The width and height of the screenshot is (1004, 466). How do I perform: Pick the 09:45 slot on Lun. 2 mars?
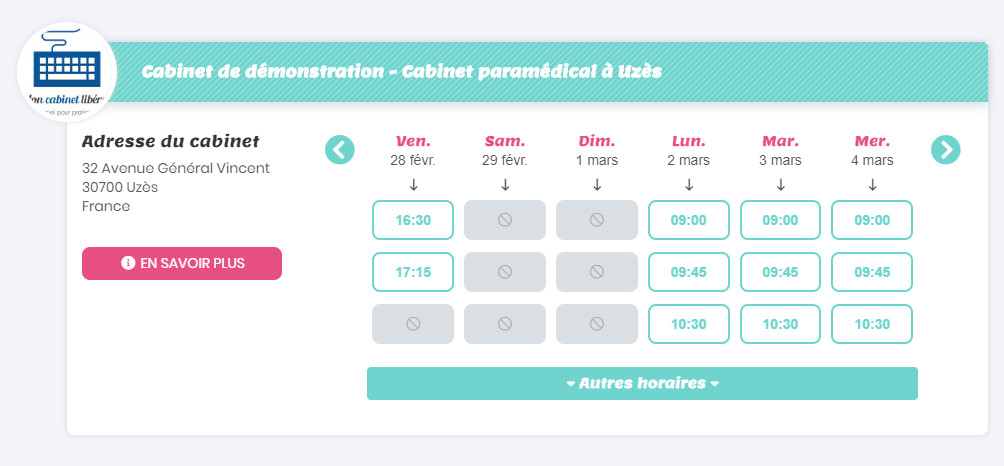point(689,272)
